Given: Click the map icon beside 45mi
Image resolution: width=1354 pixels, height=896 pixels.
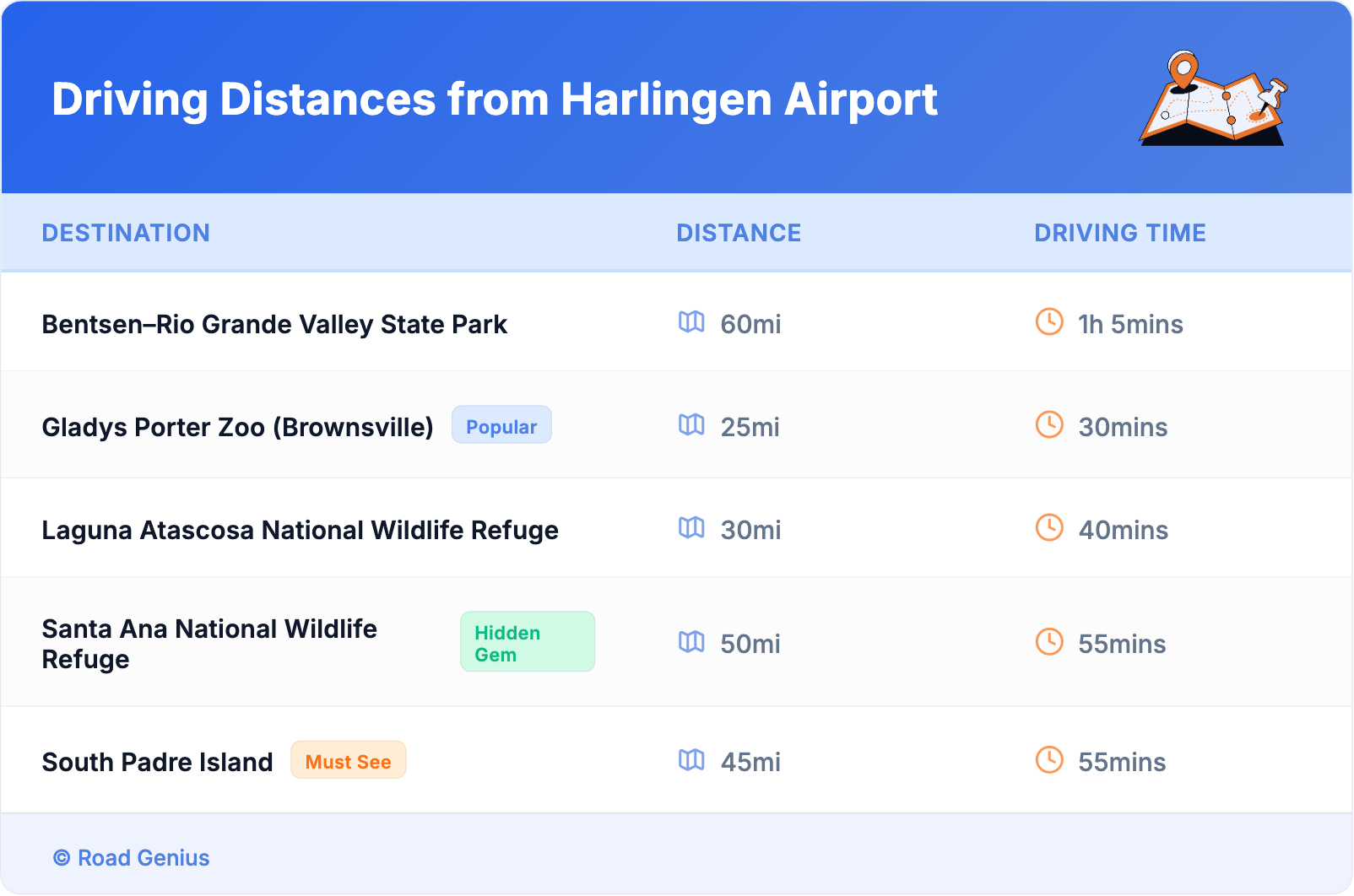Looking at the screenshot, I should [x=691, y=760].
